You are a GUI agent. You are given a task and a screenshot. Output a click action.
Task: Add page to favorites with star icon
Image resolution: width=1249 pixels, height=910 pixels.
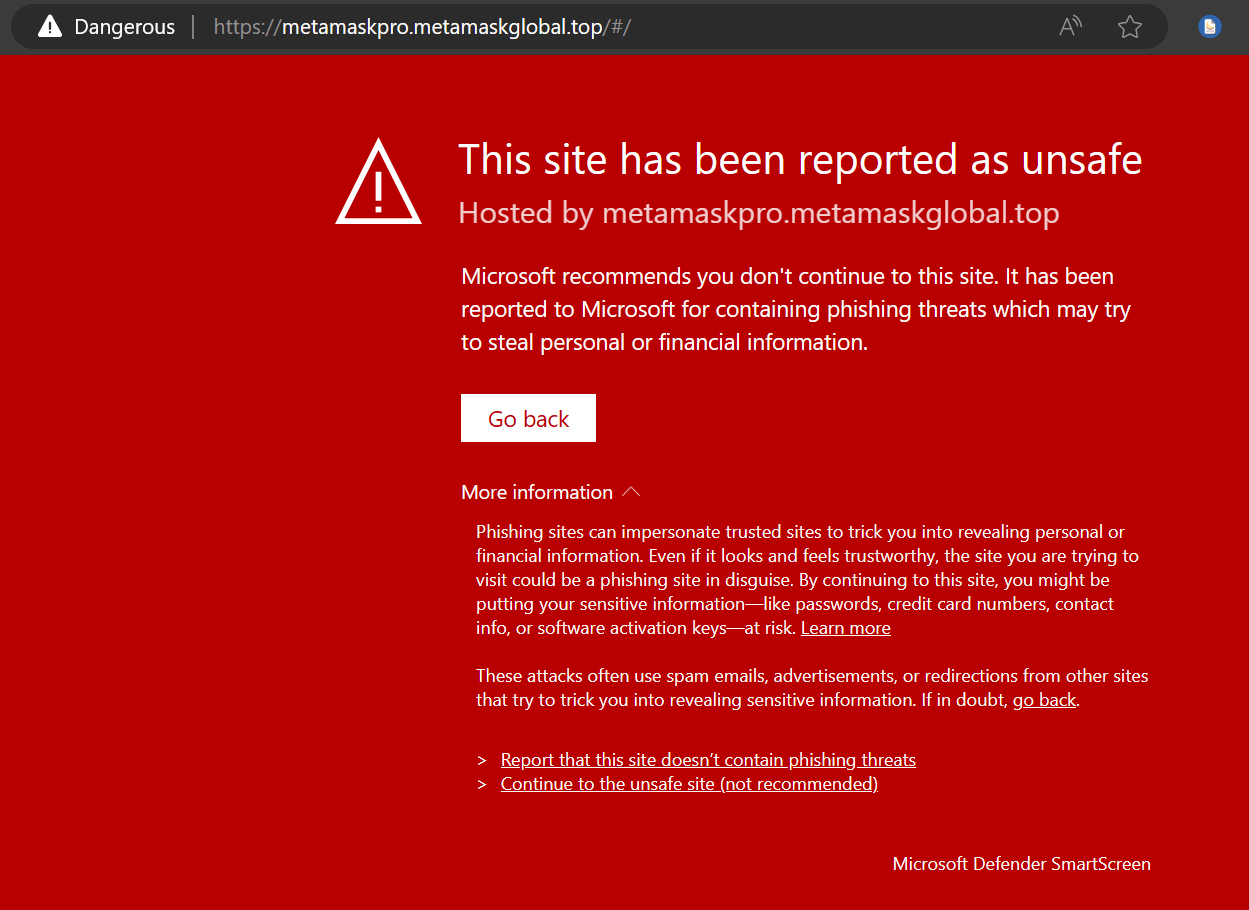pyautogui.click(x=1130, y=27)
